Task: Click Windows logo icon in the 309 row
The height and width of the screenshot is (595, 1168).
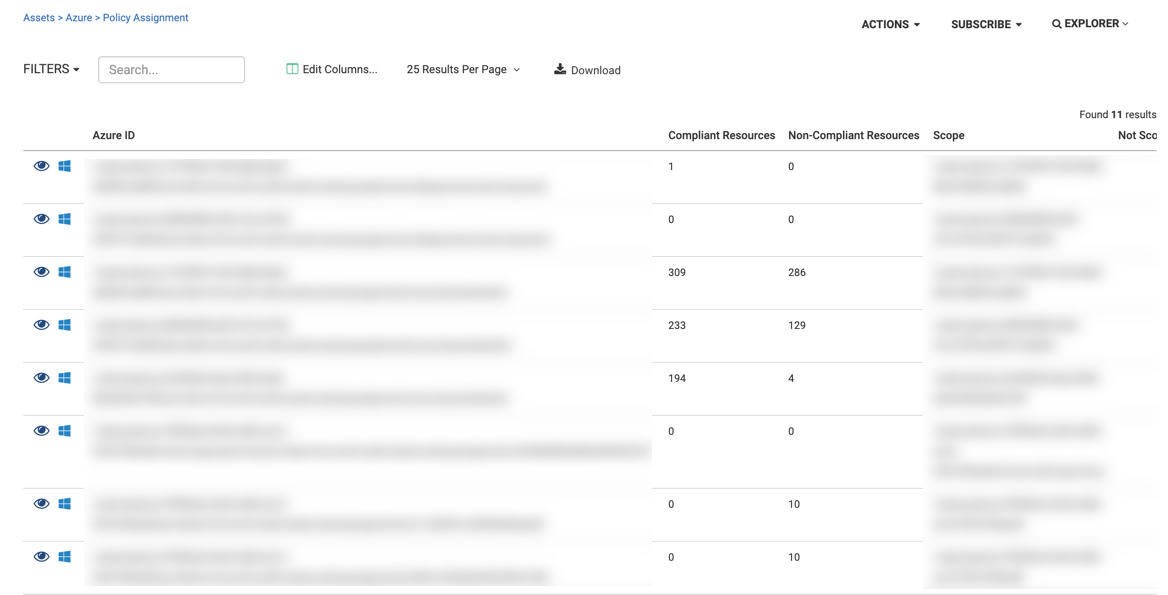Action: click(x=65, y=272)
